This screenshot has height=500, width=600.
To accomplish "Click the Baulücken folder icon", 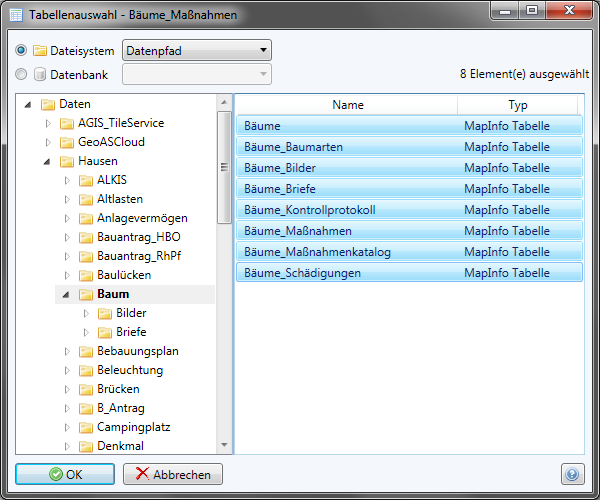I will point(86,275).
